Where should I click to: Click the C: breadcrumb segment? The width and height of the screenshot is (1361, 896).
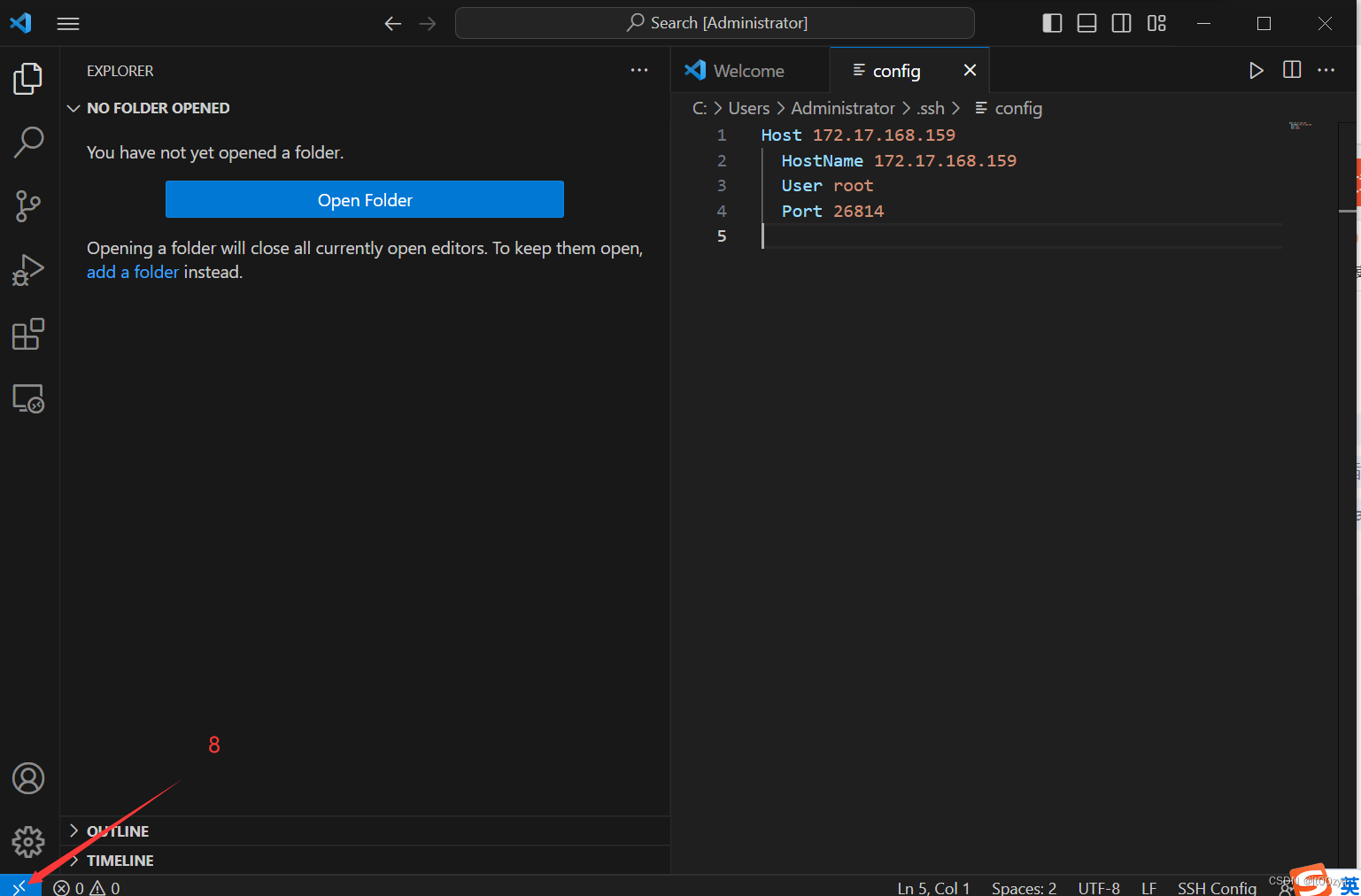(700, 108)
